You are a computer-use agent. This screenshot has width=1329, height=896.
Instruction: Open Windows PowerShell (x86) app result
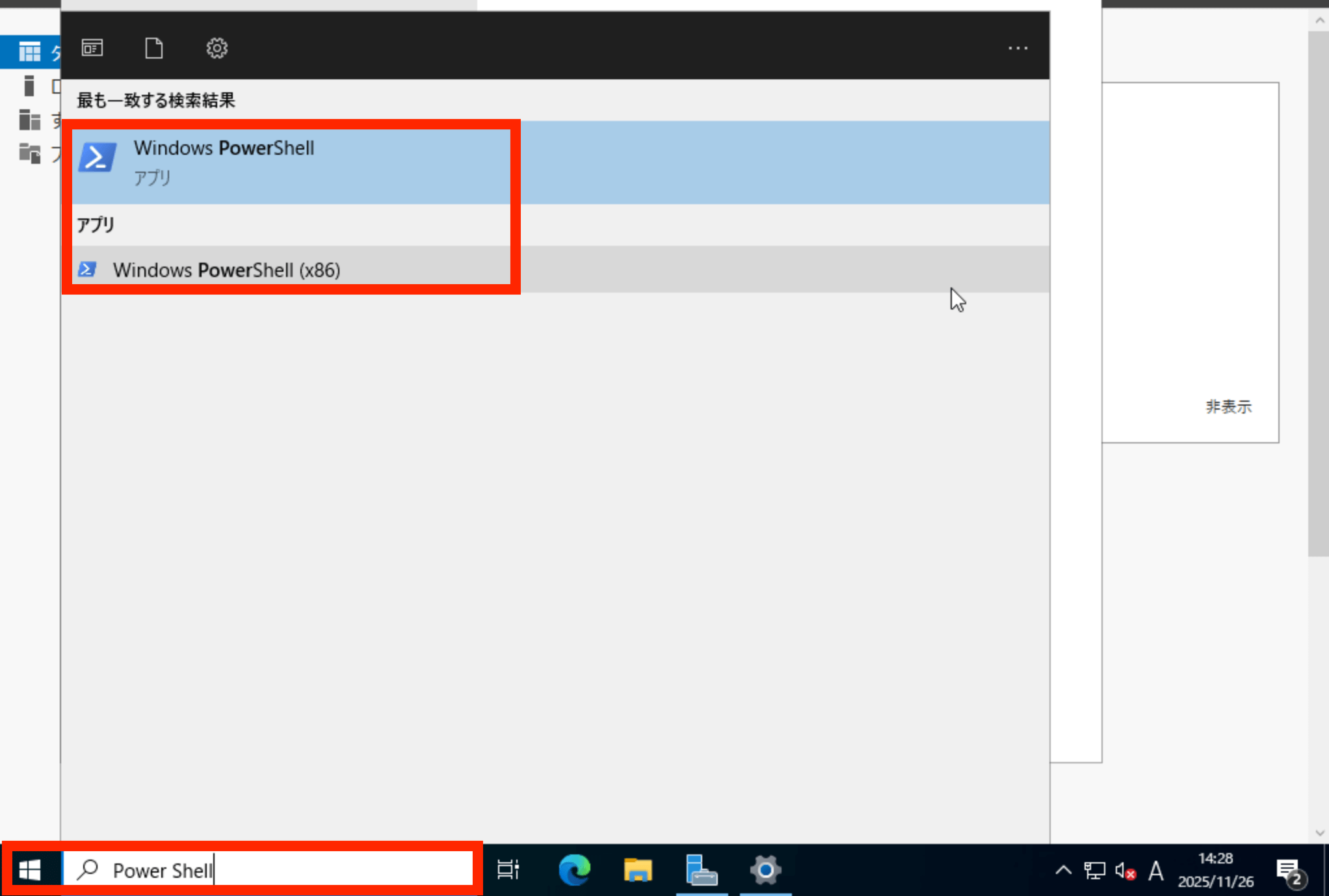pos(226,270)
